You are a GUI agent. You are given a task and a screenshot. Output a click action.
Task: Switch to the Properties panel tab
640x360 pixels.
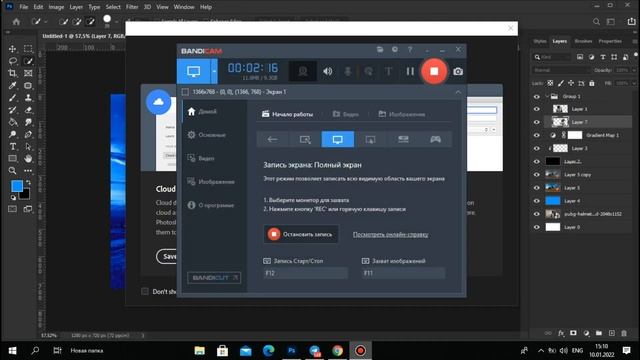tap(610, 41)
